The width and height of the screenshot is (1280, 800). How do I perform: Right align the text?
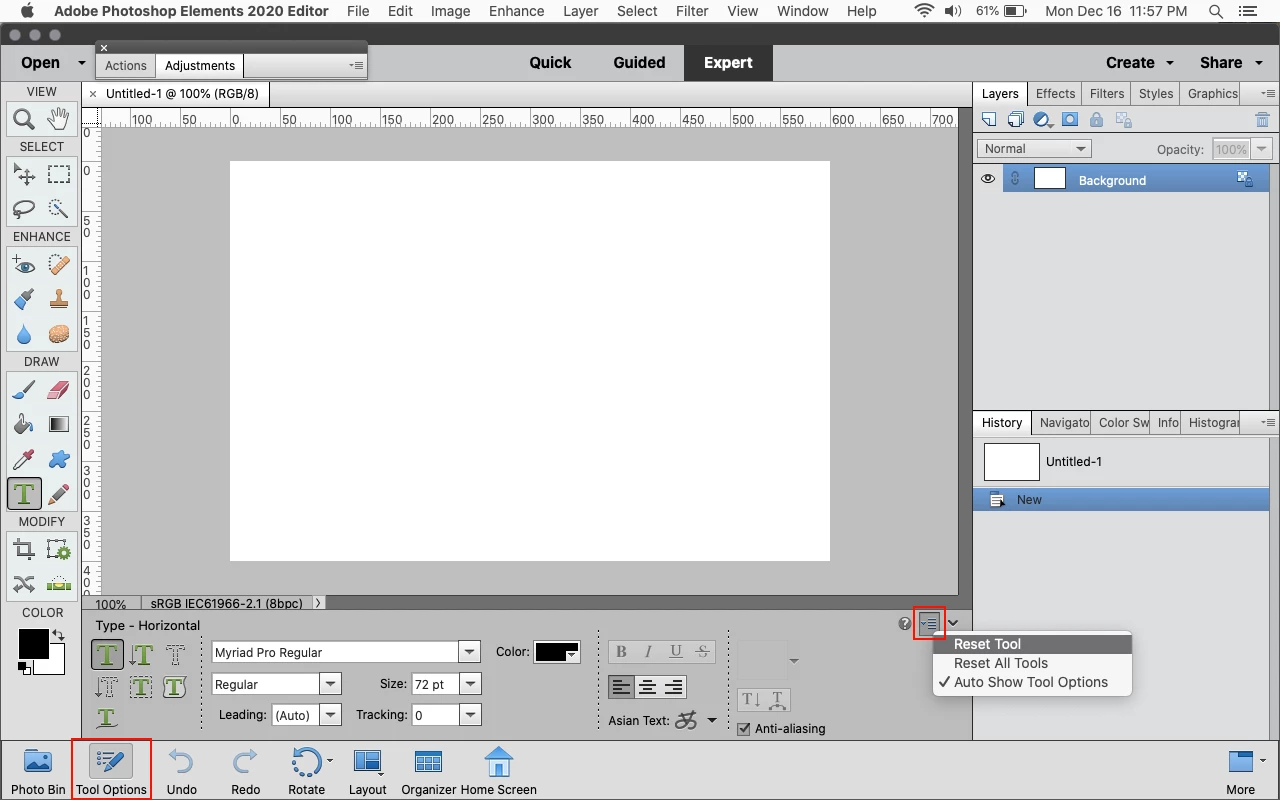pyautogui.click(x=674, y=687)
